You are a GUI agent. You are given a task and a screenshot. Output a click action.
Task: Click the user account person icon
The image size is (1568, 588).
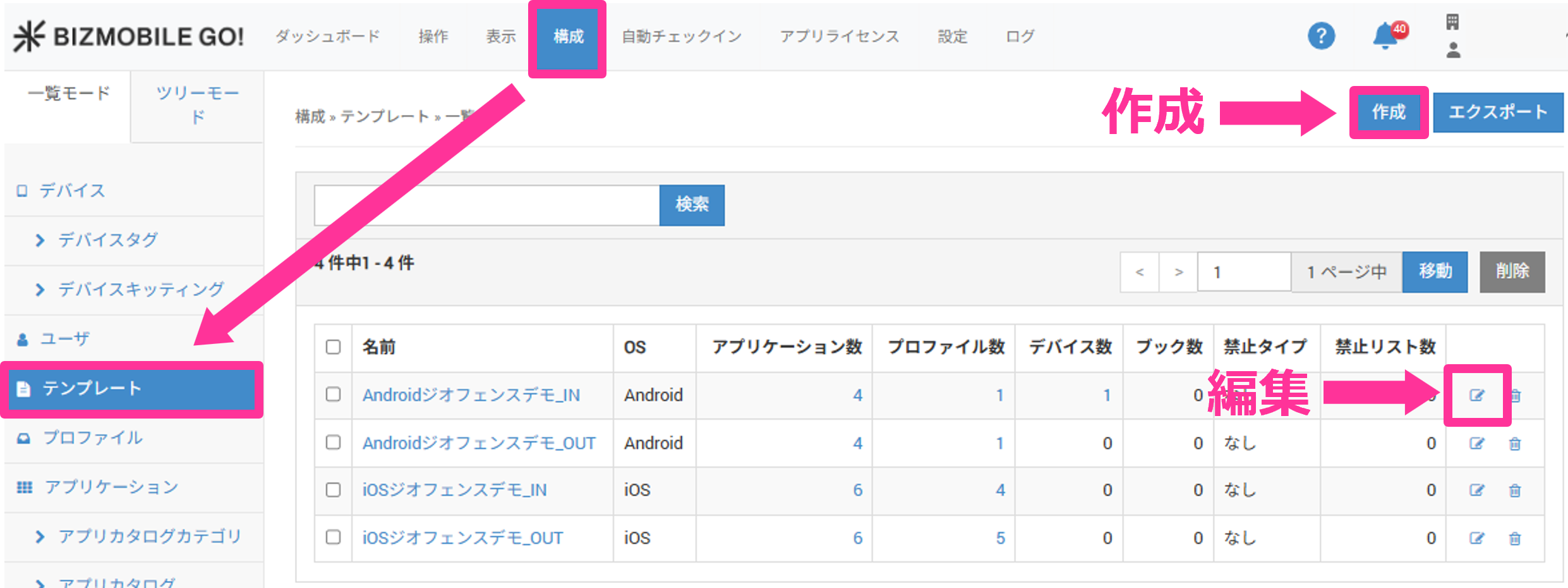pos(1453,50)
